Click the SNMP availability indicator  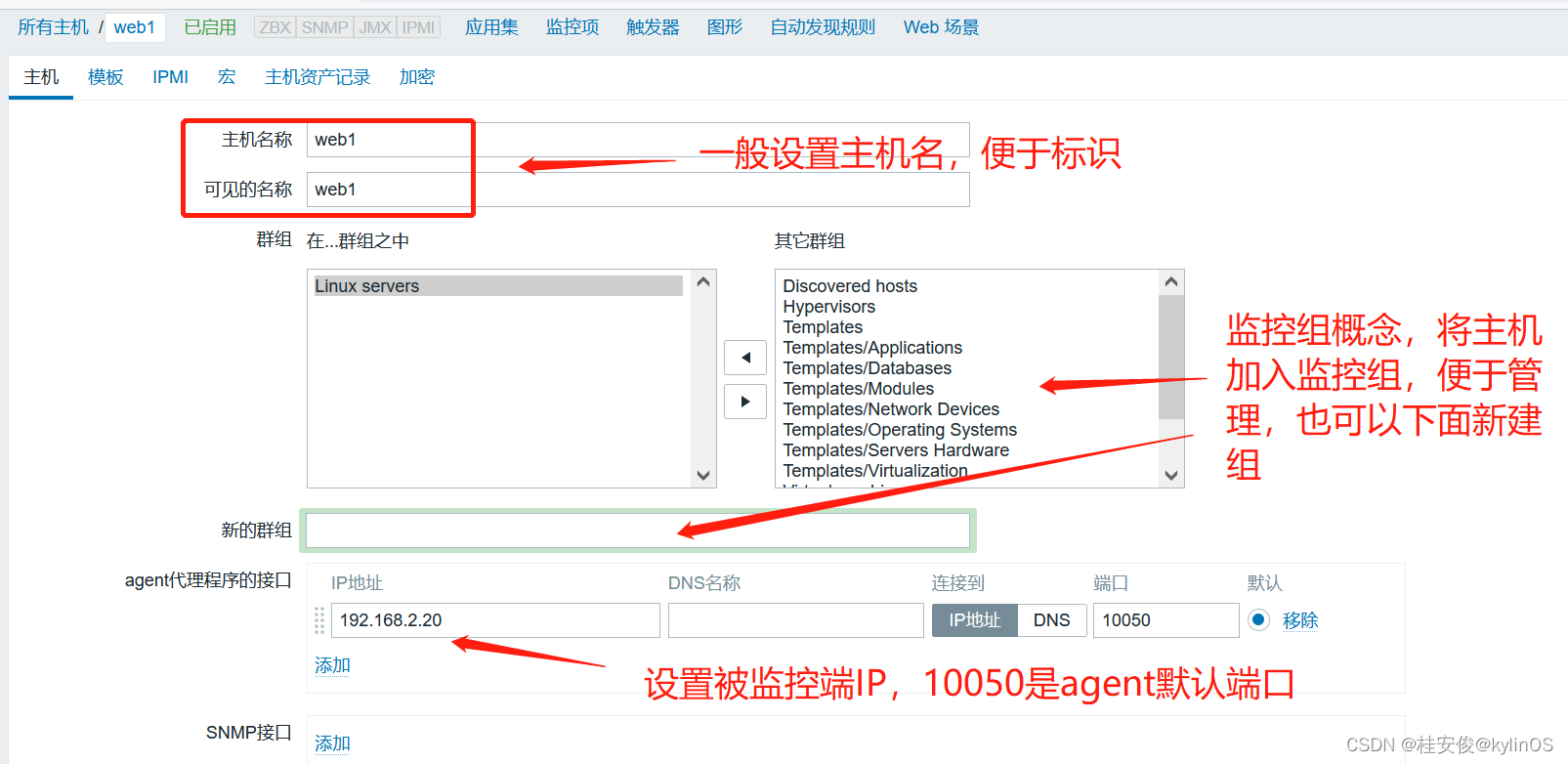tap(325, 27)
